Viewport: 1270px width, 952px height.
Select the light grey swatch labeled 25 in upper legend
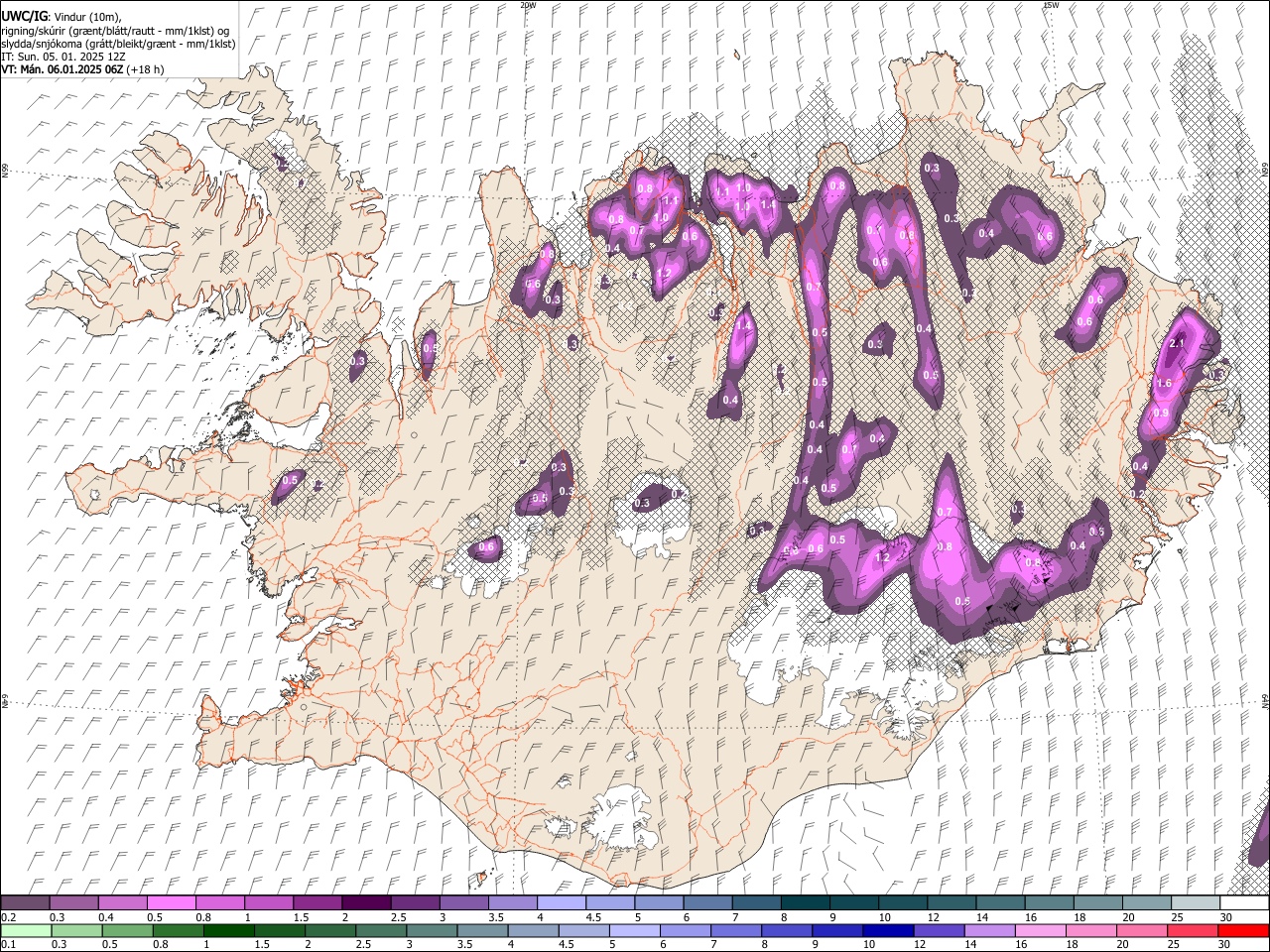1194,903
